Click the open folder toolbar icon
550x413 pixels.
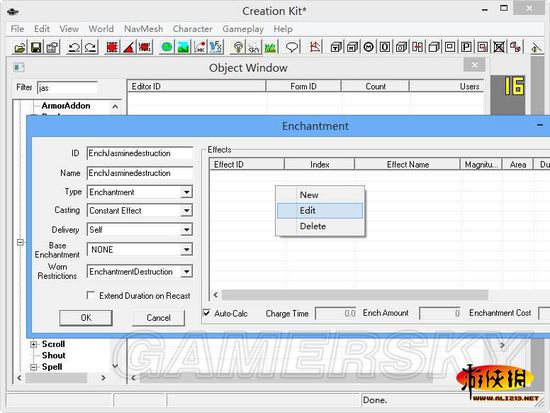click(x=20, y=47)
